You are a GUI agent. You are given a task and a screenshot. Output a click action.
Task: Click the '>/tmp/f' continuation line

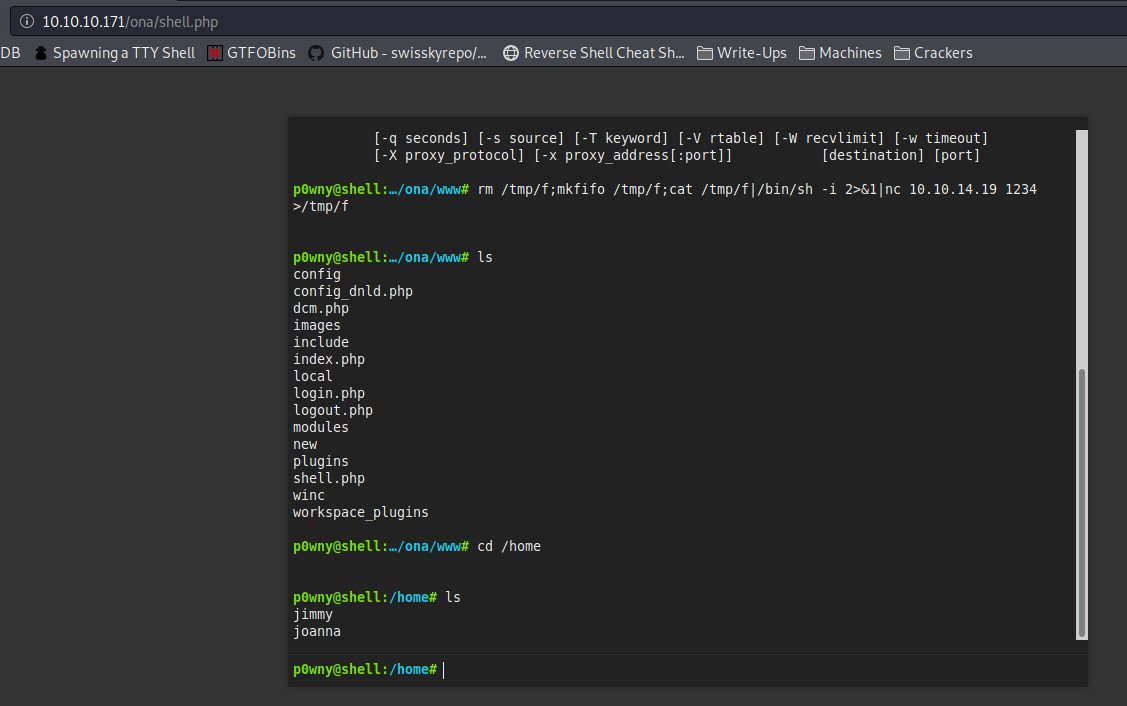[321, 206]
